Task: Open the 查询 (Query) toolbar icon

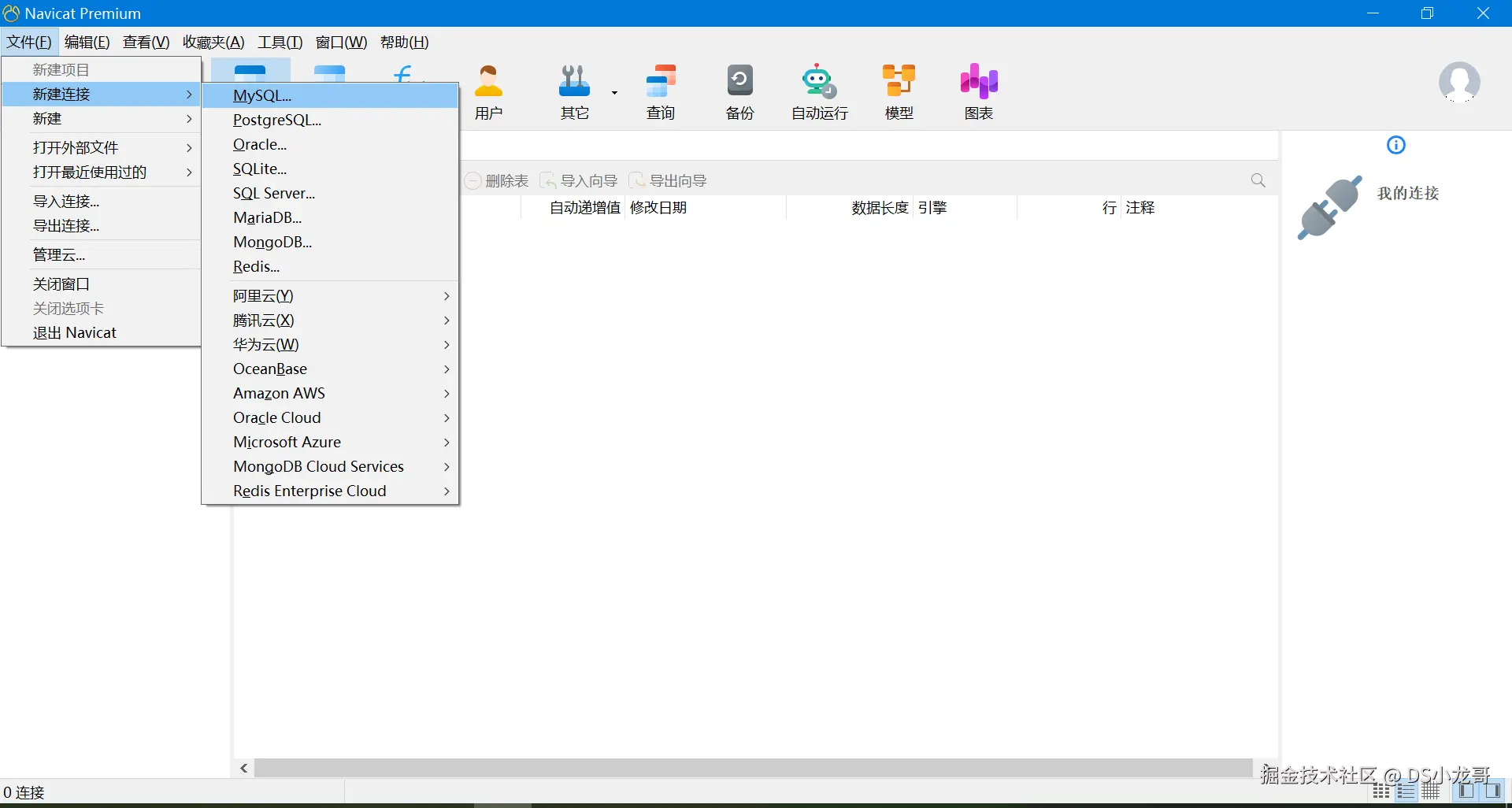Action: 661,92
